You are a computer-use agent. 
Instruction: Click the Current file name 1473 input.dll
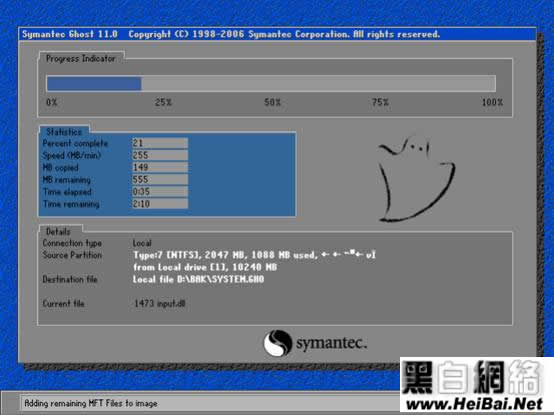point(160,303)
